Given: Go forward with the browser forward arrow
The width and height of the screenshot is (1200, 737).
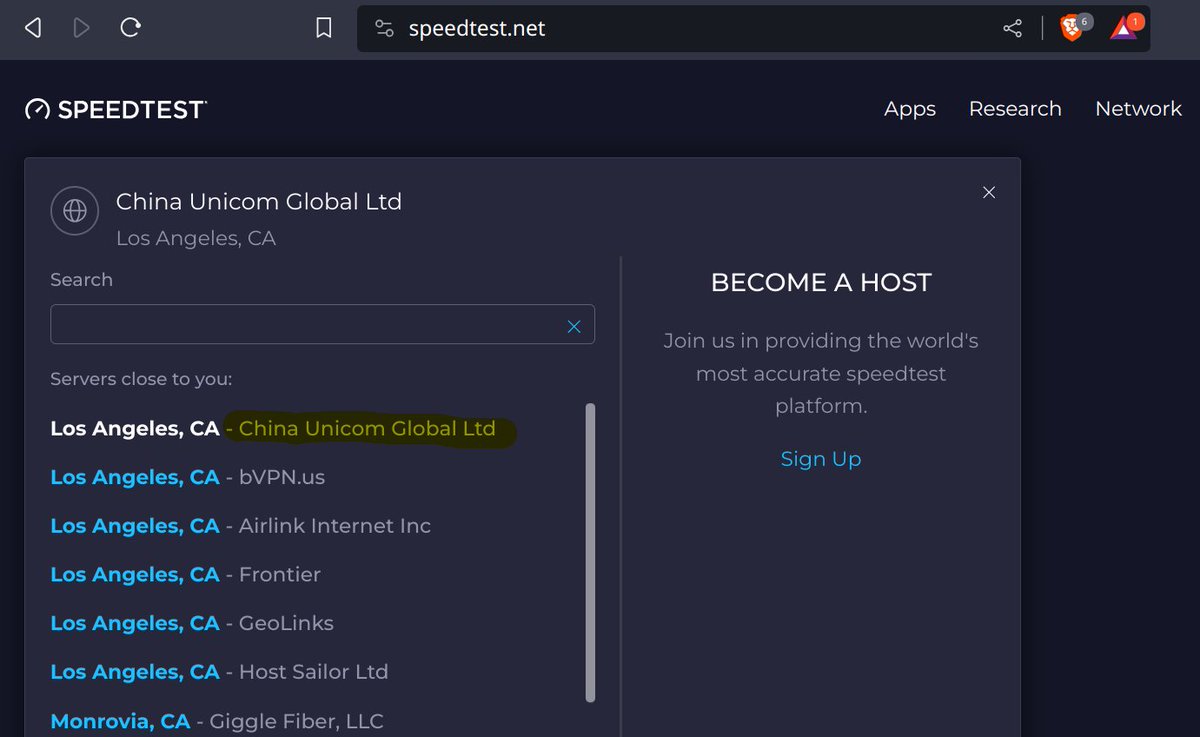Looking at the screenshot, I should (81, 28).
